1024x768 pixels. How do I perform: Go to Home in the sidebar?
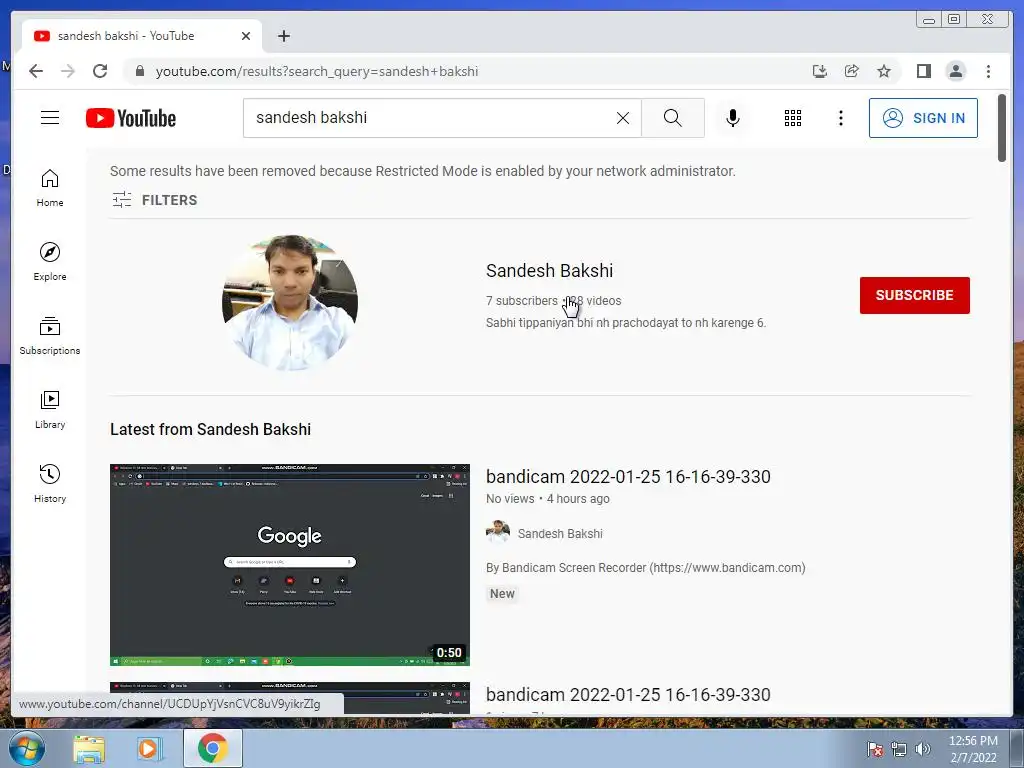50,188
